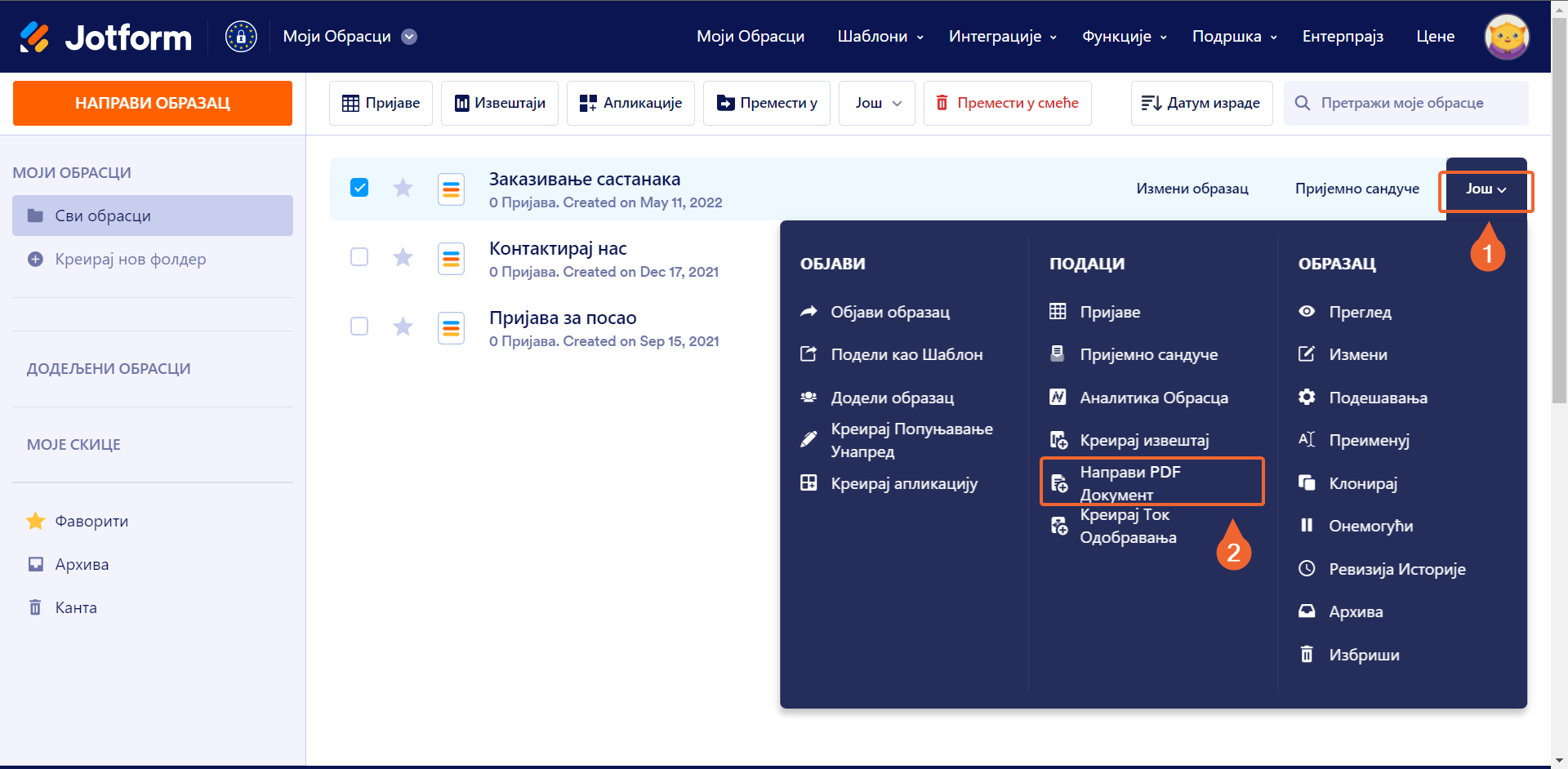Click the Креирај апликацију grid icon

[x=808, y=482]
